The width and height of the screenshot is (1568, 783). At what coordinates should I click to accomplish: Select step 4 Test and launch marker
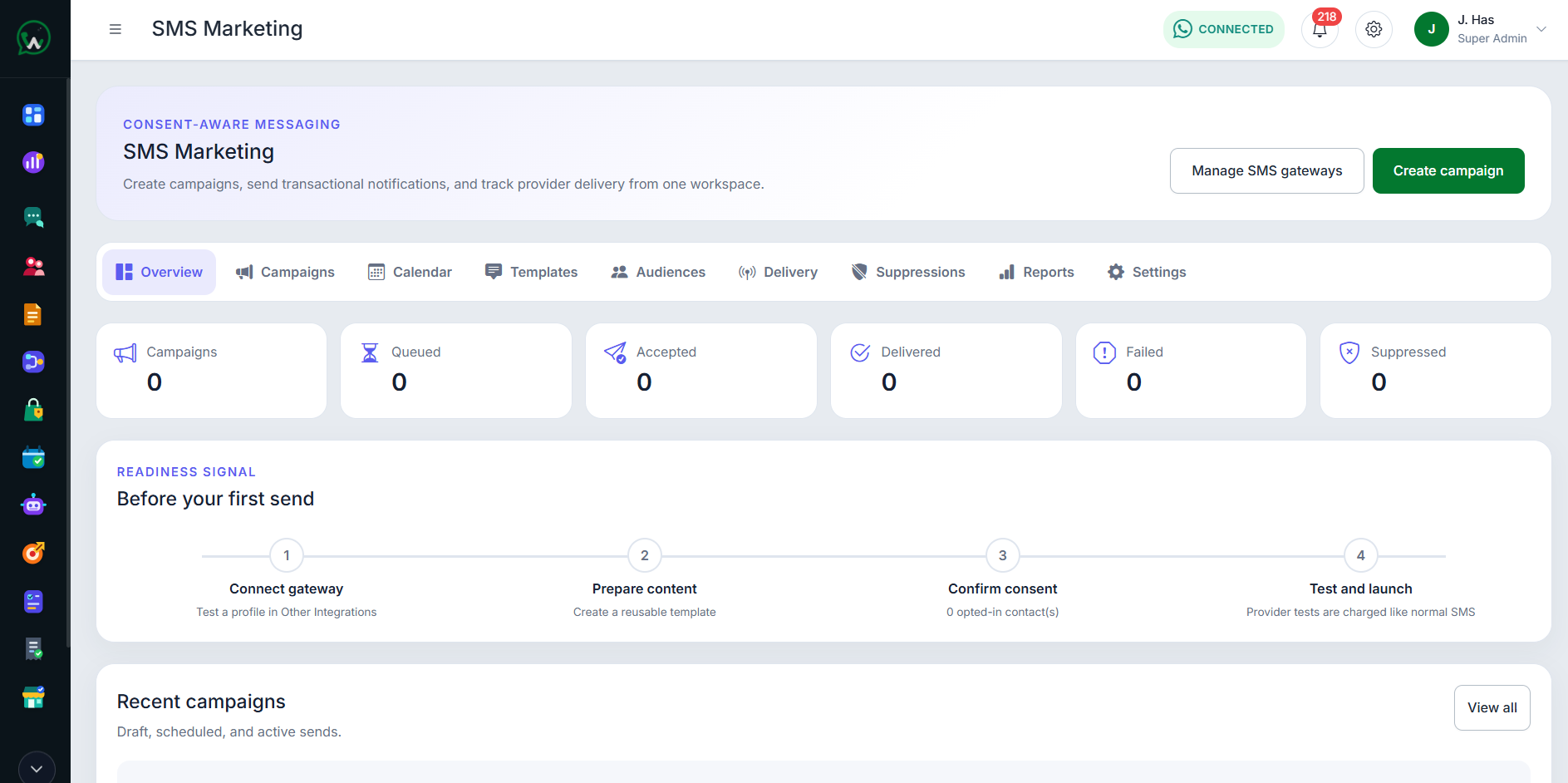(x=1361, y=555)
